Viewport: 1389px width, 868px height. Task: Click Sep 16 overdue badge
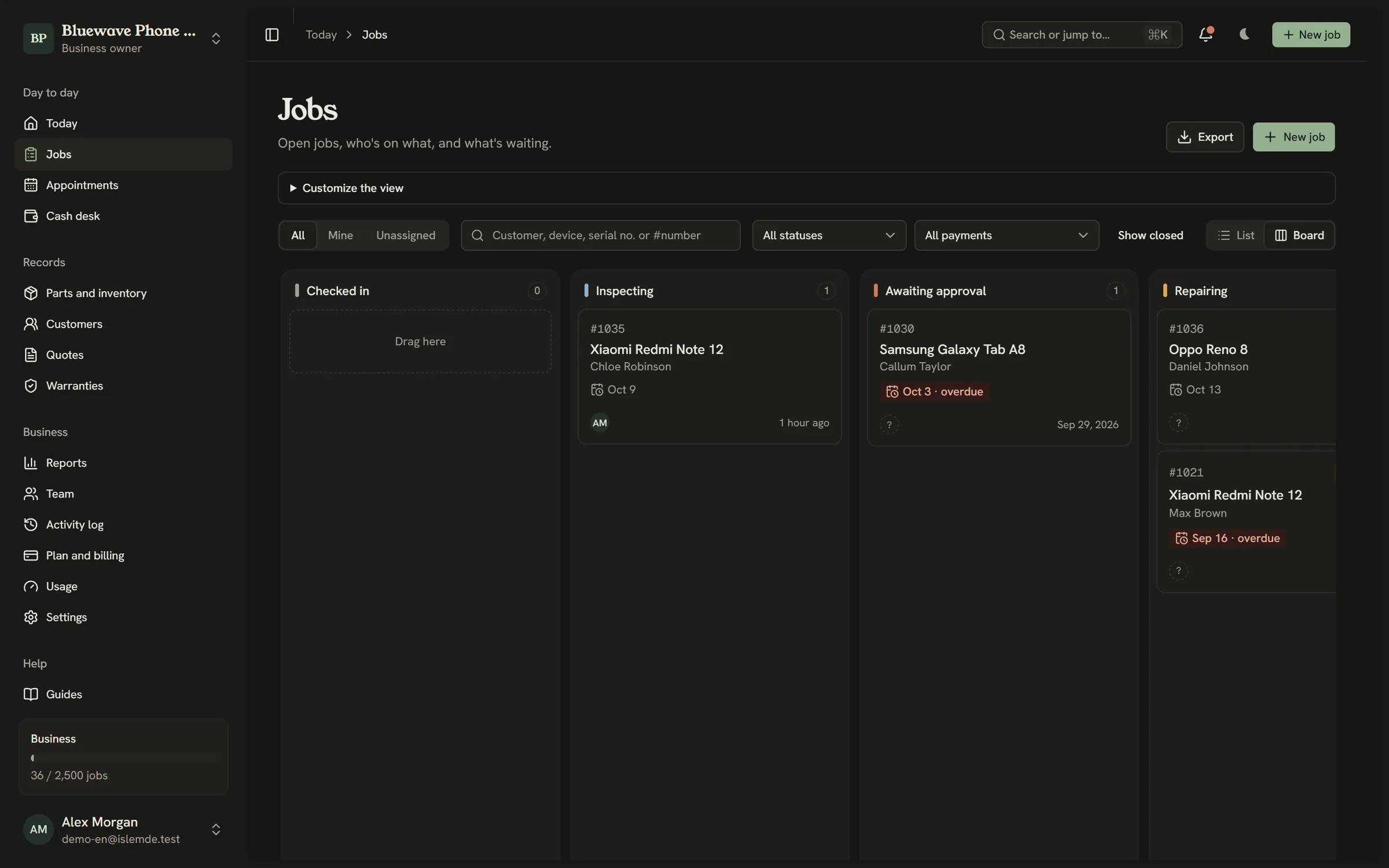[x=1227, y=538]
